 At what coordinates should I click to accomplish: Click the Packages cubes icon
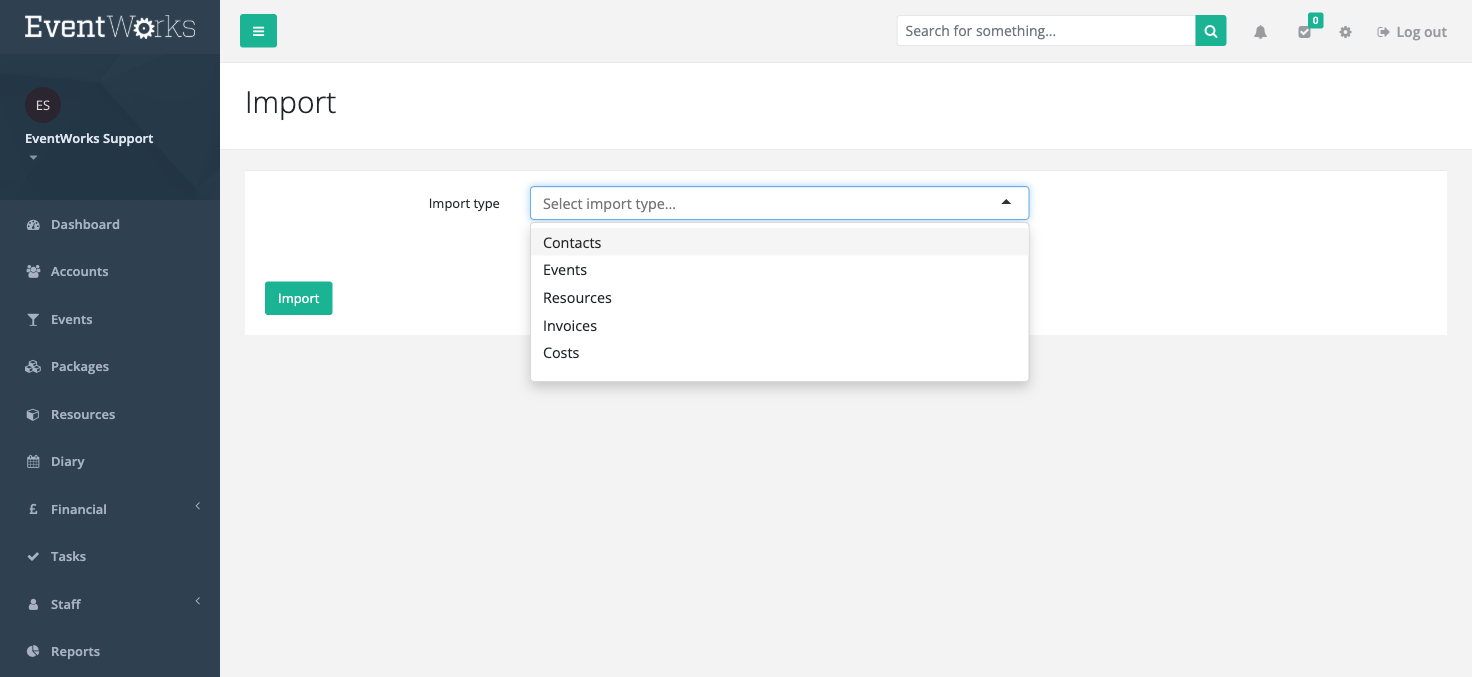pos(33,367)
